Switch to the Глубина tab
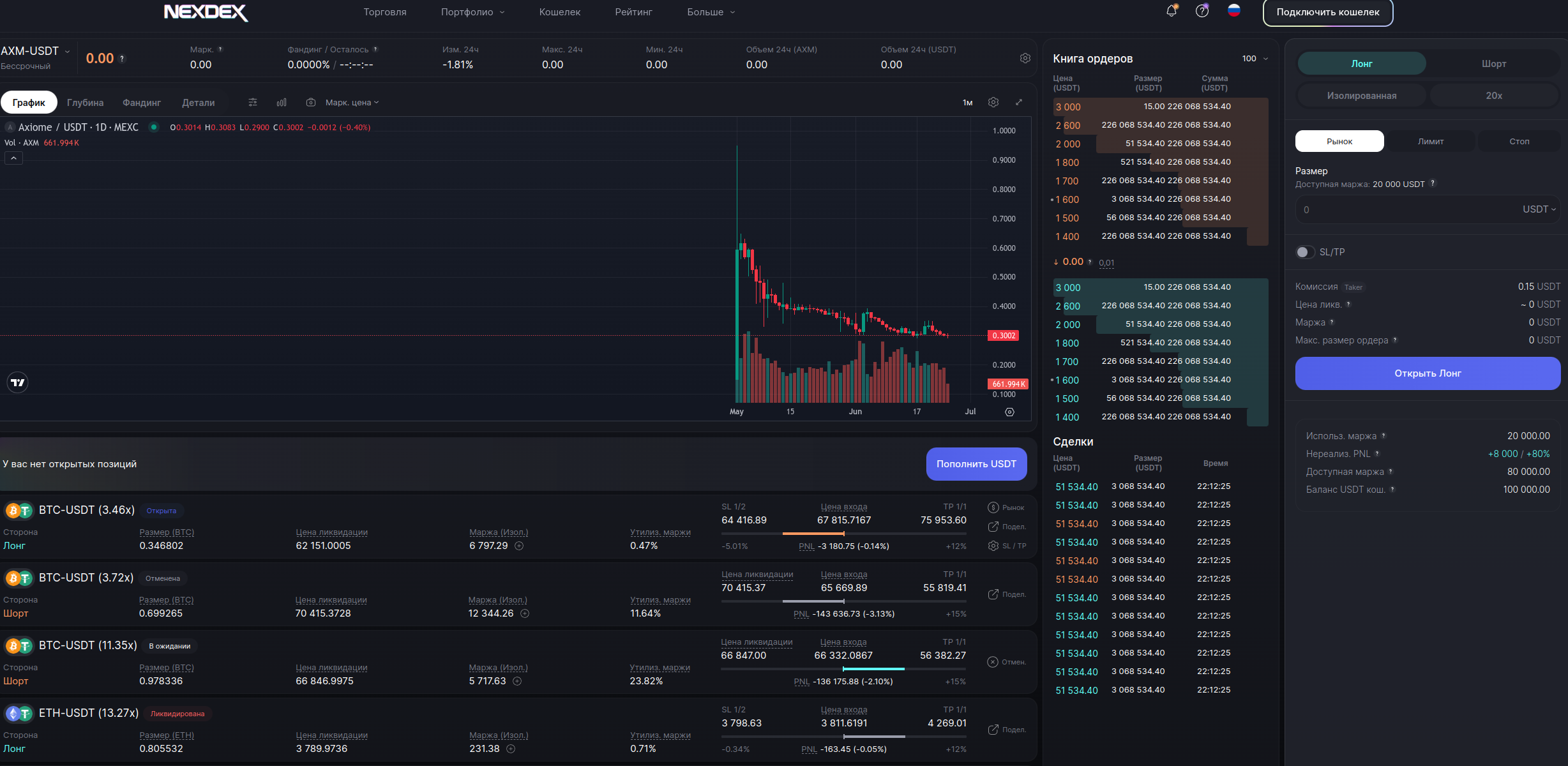This screenshot has height=766, width=1568. [85, 102]
